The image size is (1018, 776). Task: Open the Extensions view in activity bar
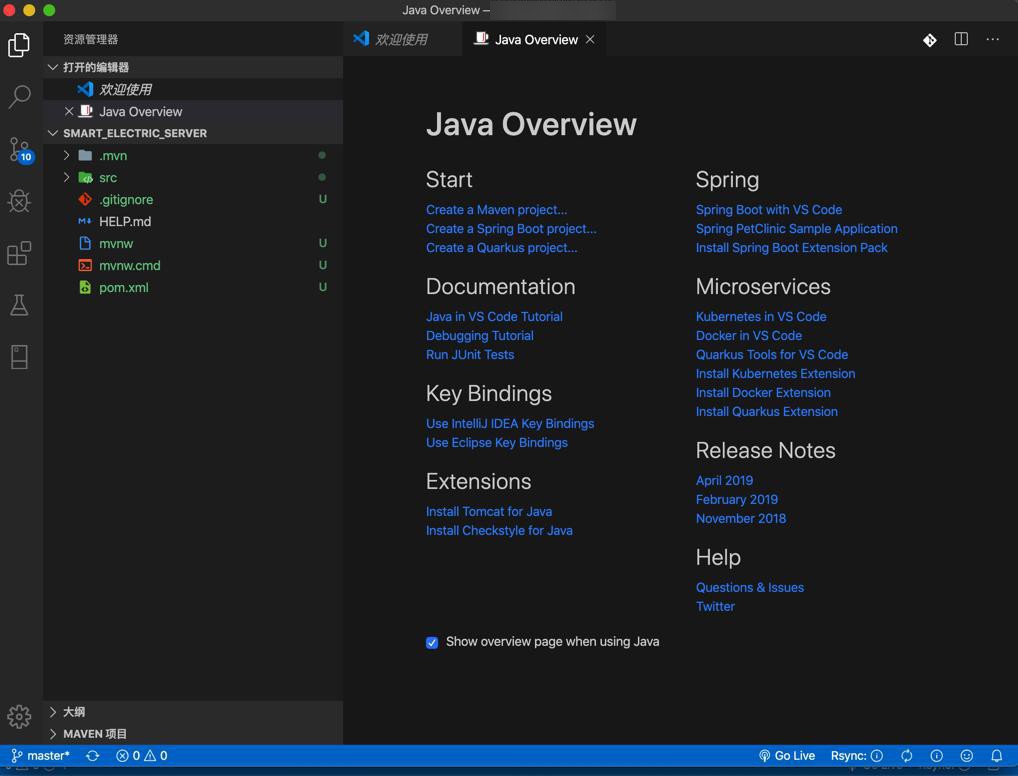click(x=19, y=253)
